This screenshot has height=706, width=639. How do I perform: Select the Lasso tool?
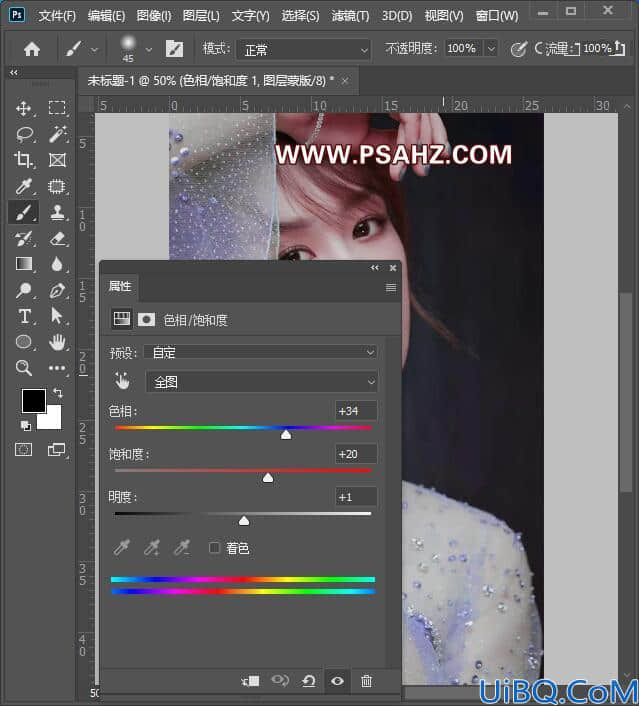click(x=24, y=134)
